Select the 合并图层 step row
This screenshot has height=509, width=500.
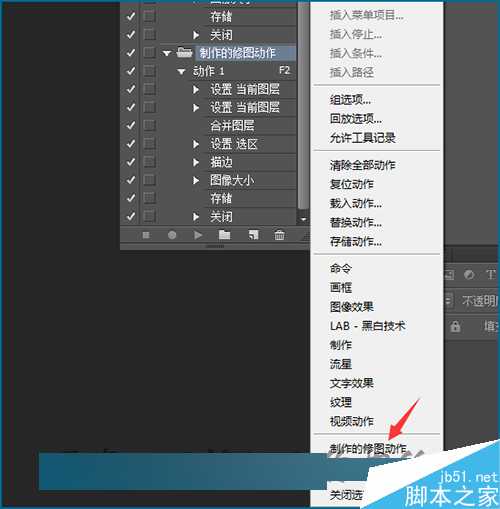(232, 126)
